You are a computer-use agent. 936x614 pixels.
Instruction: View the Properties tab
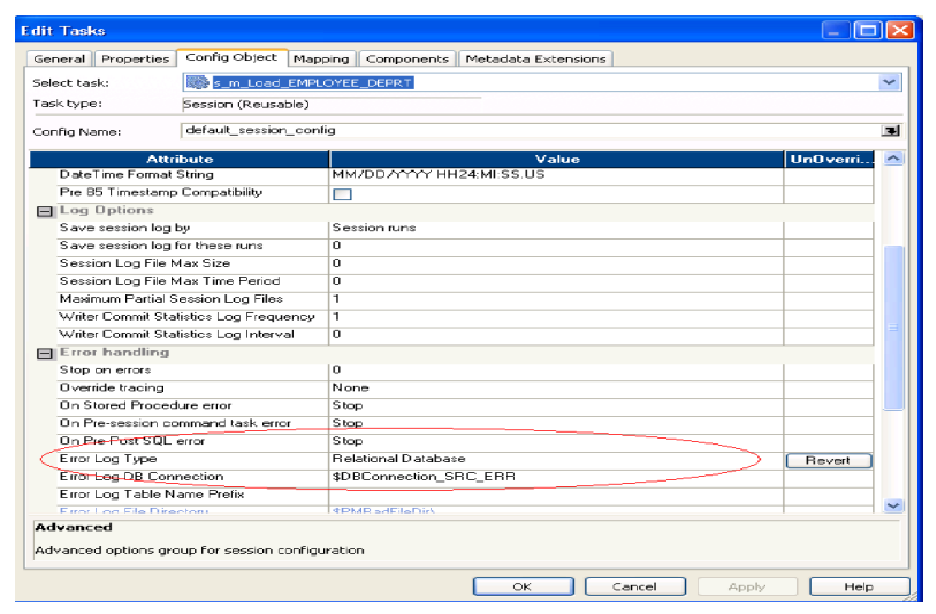click(135, 58)
